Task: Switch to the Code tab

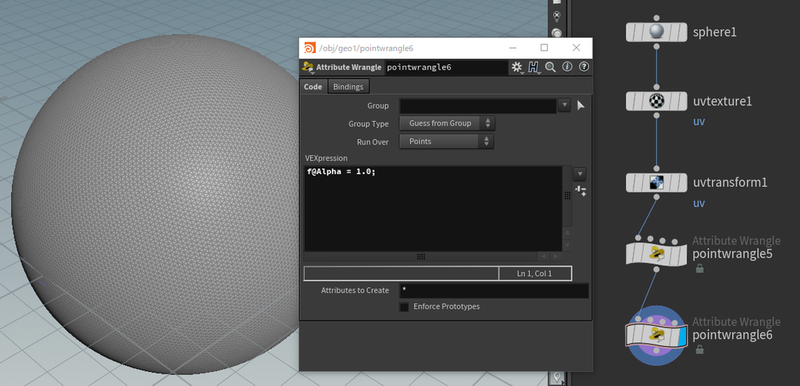Action: pyautogui.click(x=313, y=87)
